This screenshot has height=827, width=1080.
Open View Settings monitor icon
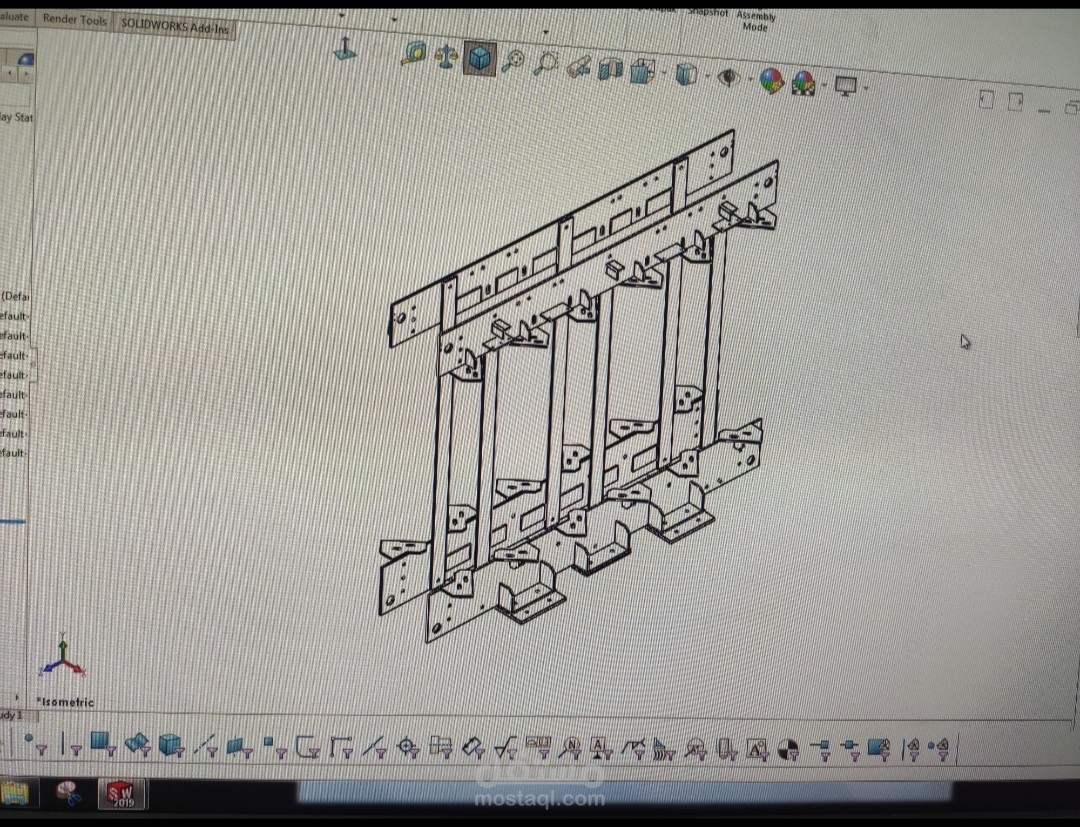pos(846,85)
